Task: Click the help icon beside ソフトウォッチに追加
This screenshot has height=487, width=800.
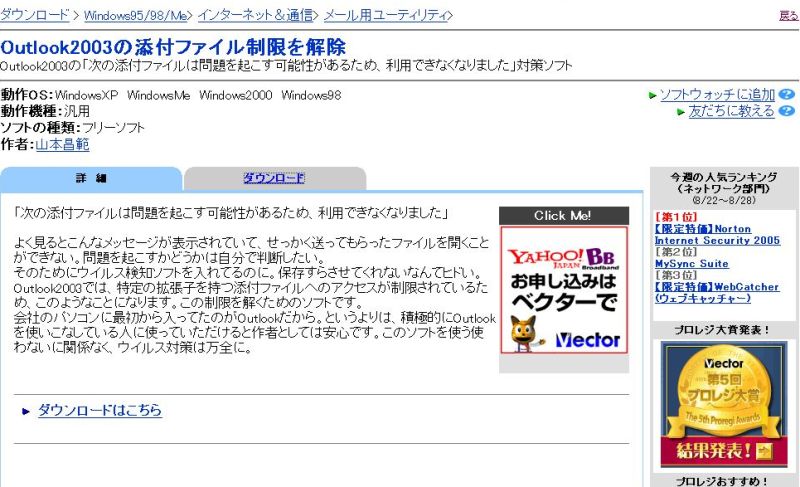Action: pyautogui.click(x=787, y=94)
